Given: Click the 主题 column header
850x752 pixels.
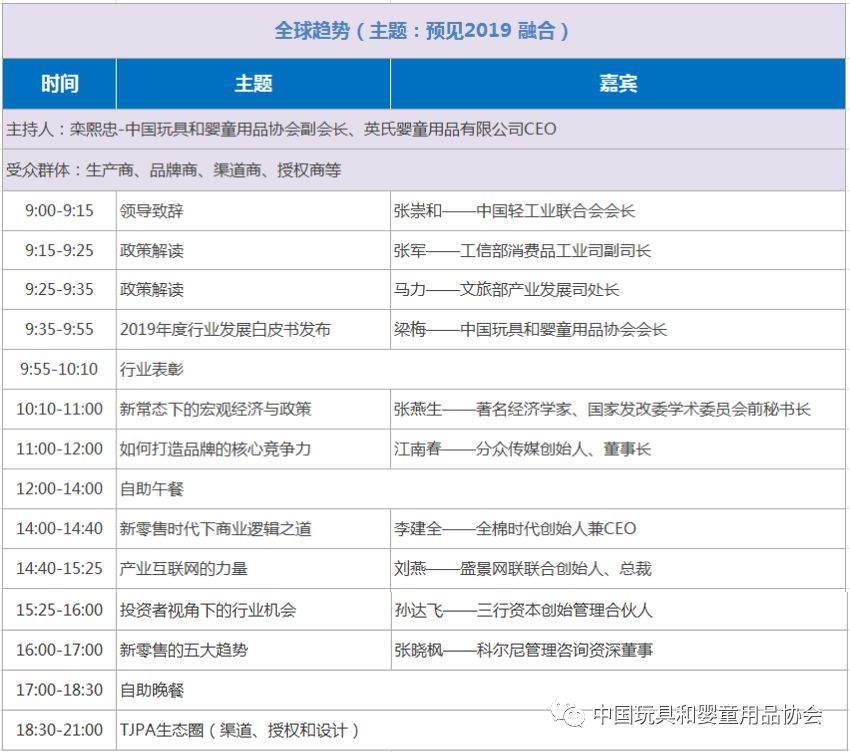Looking at the screenshot, I should 253,84.
